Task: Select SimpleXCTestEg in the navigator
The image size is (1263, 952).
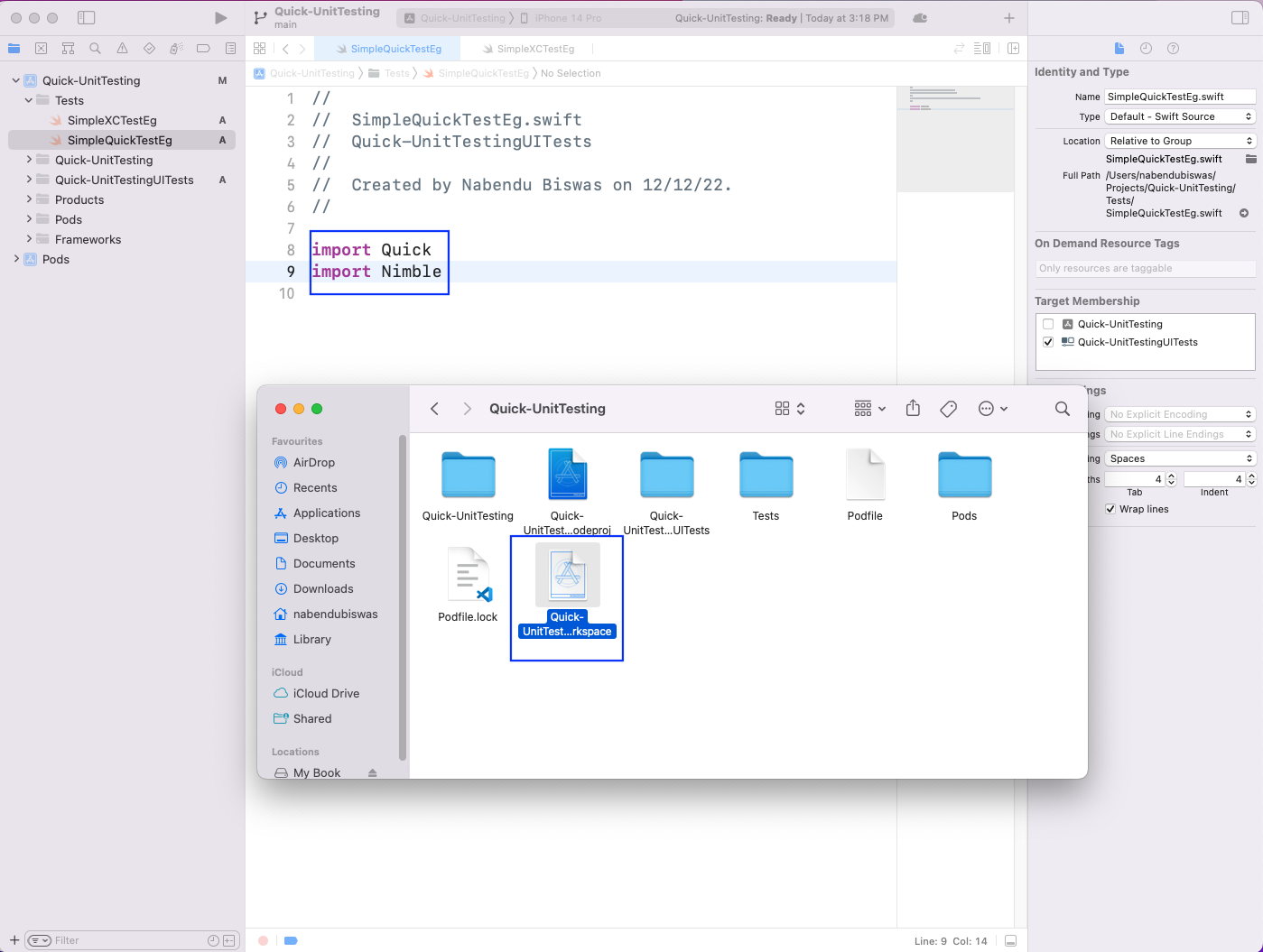Action: click(x=112, y=120)
